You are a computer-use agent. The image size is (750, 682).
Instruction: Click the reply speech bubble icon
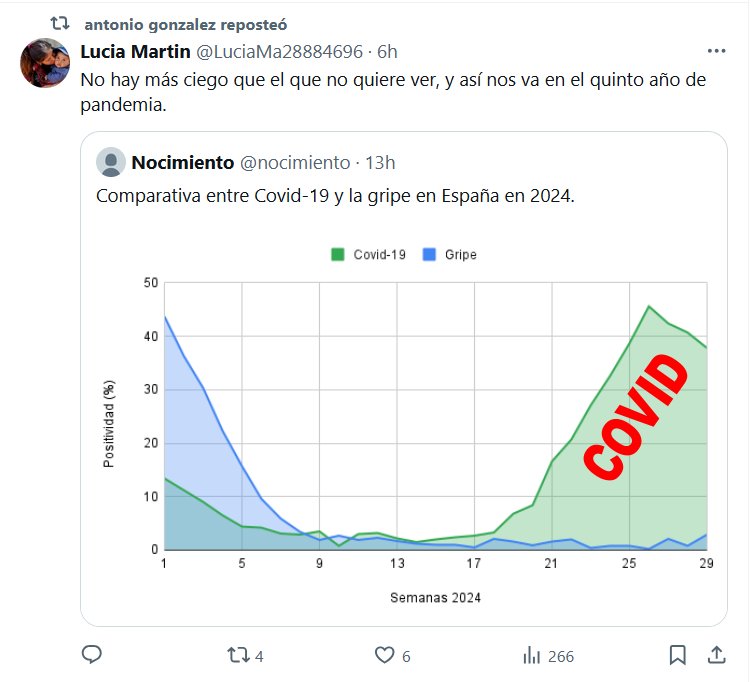point(92,655)
